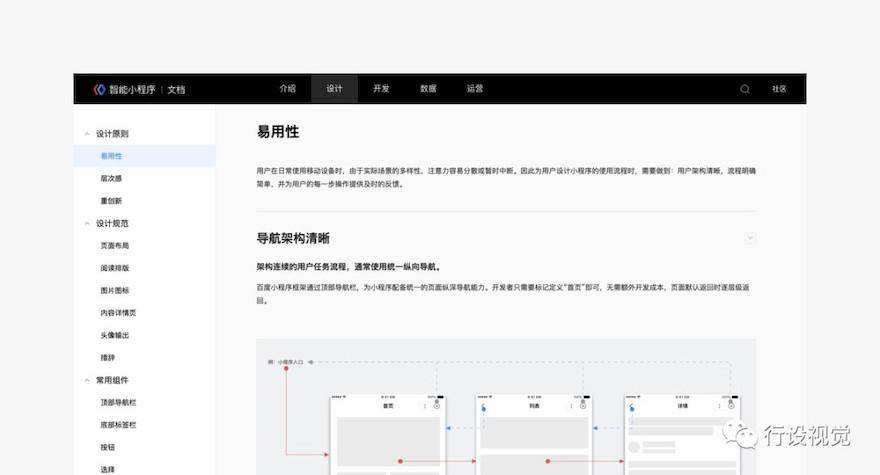Switch to the 开发 tab
880x475 pixels.
381,89
